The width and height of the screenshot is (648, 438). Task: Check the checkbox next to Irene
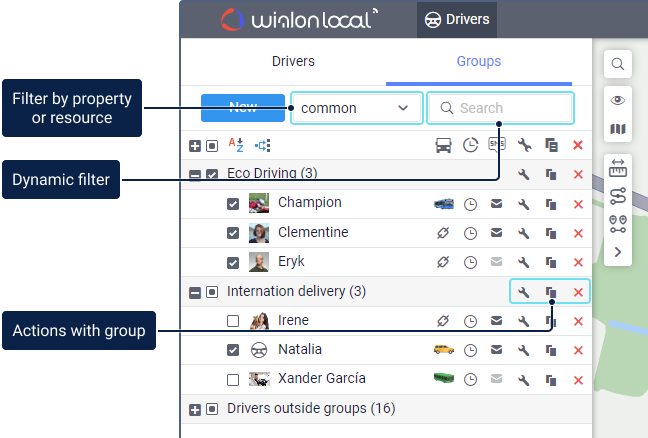coord(233,321)
